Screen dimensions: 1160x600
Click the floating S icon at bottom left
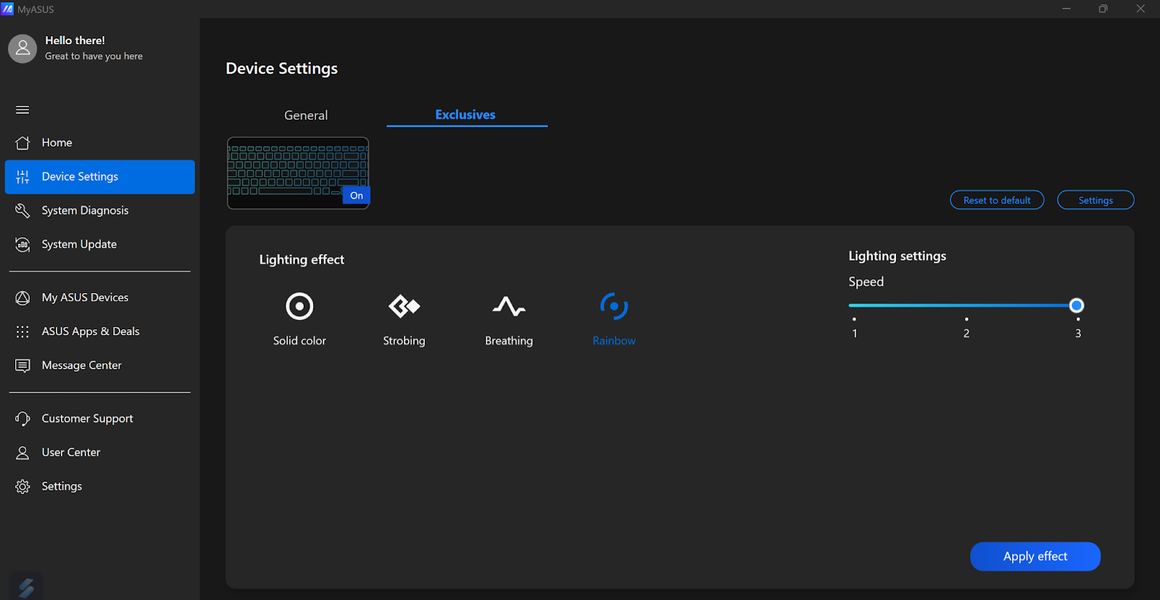pos(26,587)
